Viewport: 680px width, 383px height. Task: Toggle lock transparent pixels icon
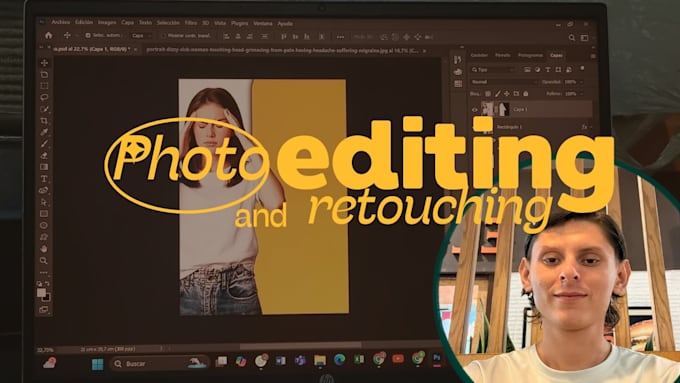tap(488, 94)
